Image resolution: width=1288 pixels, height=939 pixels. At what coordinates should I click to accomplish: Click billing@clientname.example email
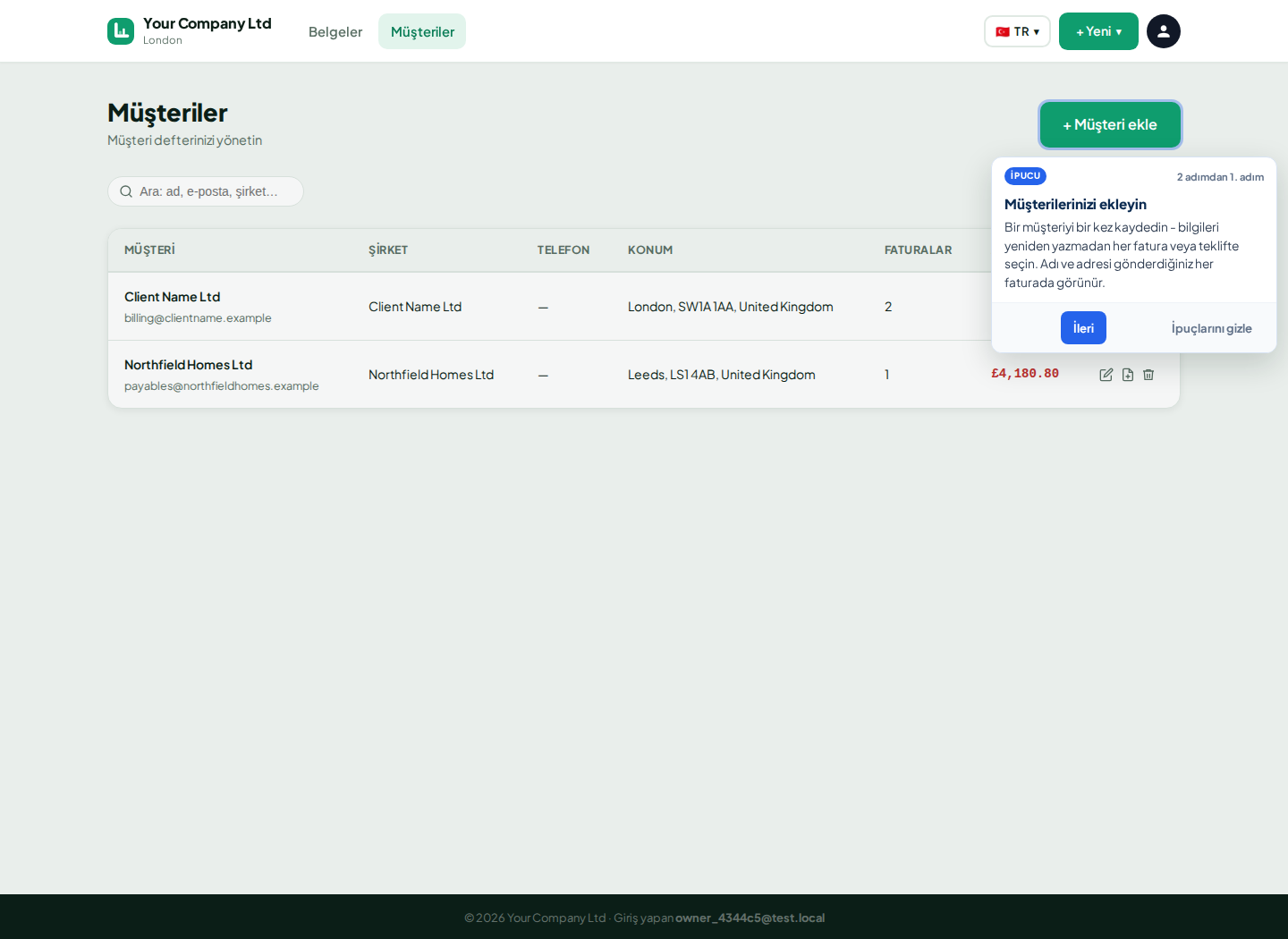(x=198, y=318)
